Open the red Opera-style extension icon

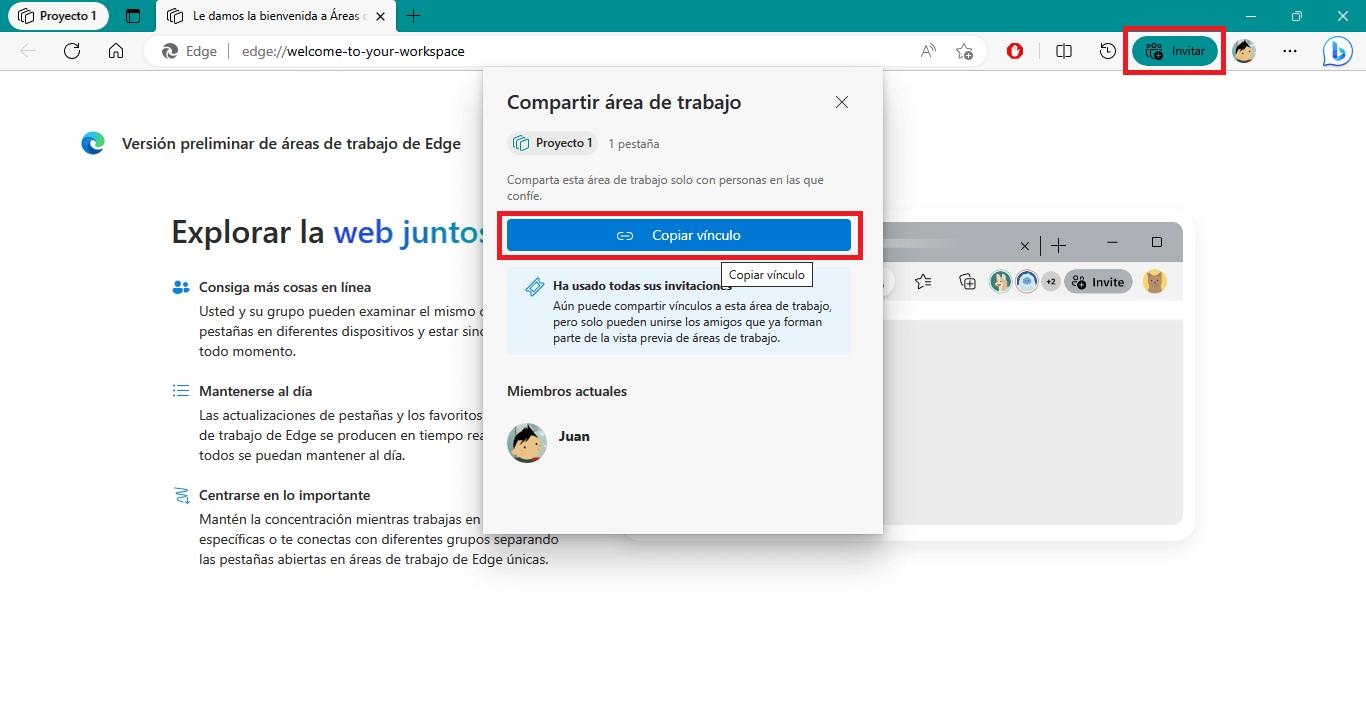tap(1015, 51)
